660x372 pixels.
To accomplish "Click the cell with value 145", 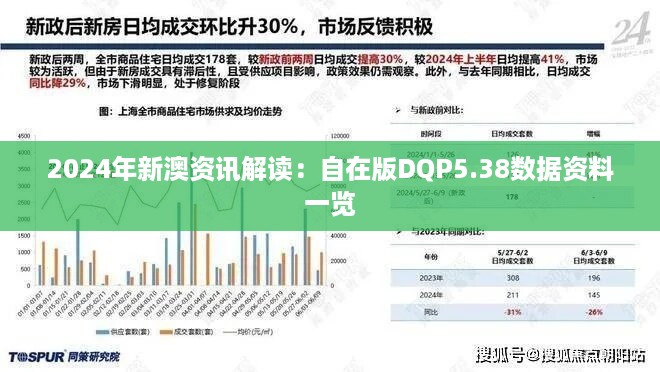I will tap(594, 295).
